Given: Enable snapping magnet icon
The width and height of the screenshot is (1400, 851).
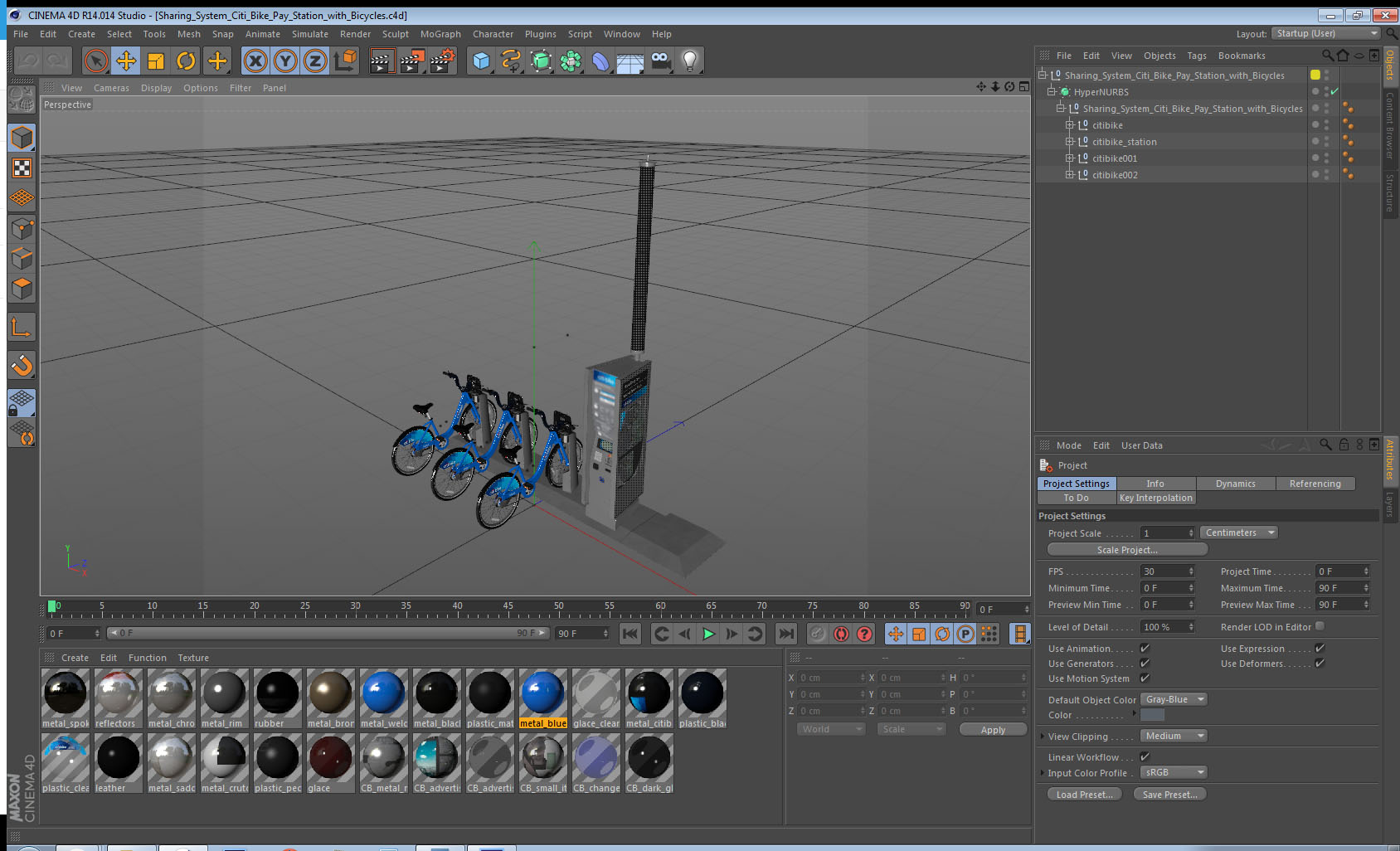Looking at the screenshot, I should pos(22,365).
